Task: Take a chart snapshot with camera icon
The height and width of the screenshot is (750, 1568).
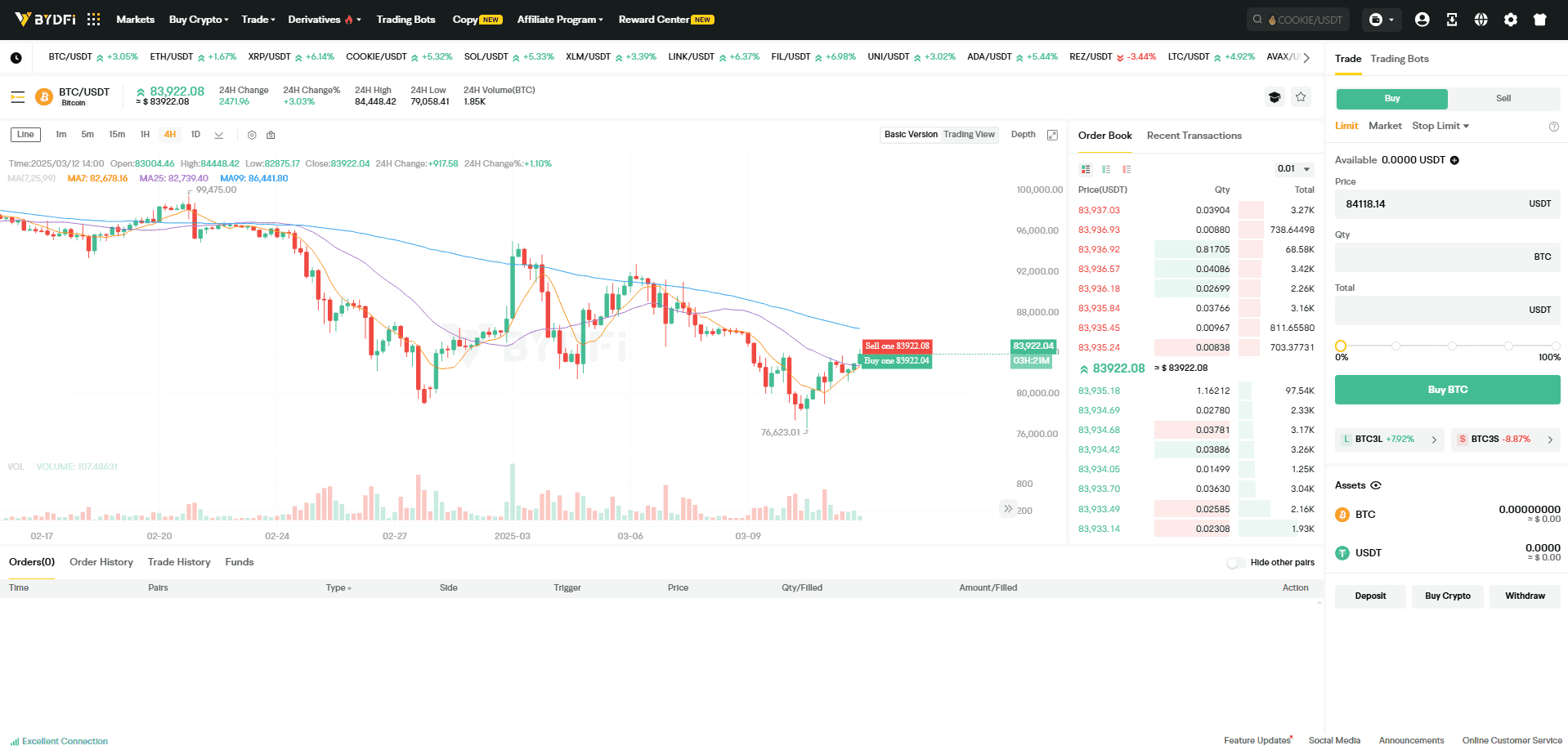Action: click(x=271, y=135)
